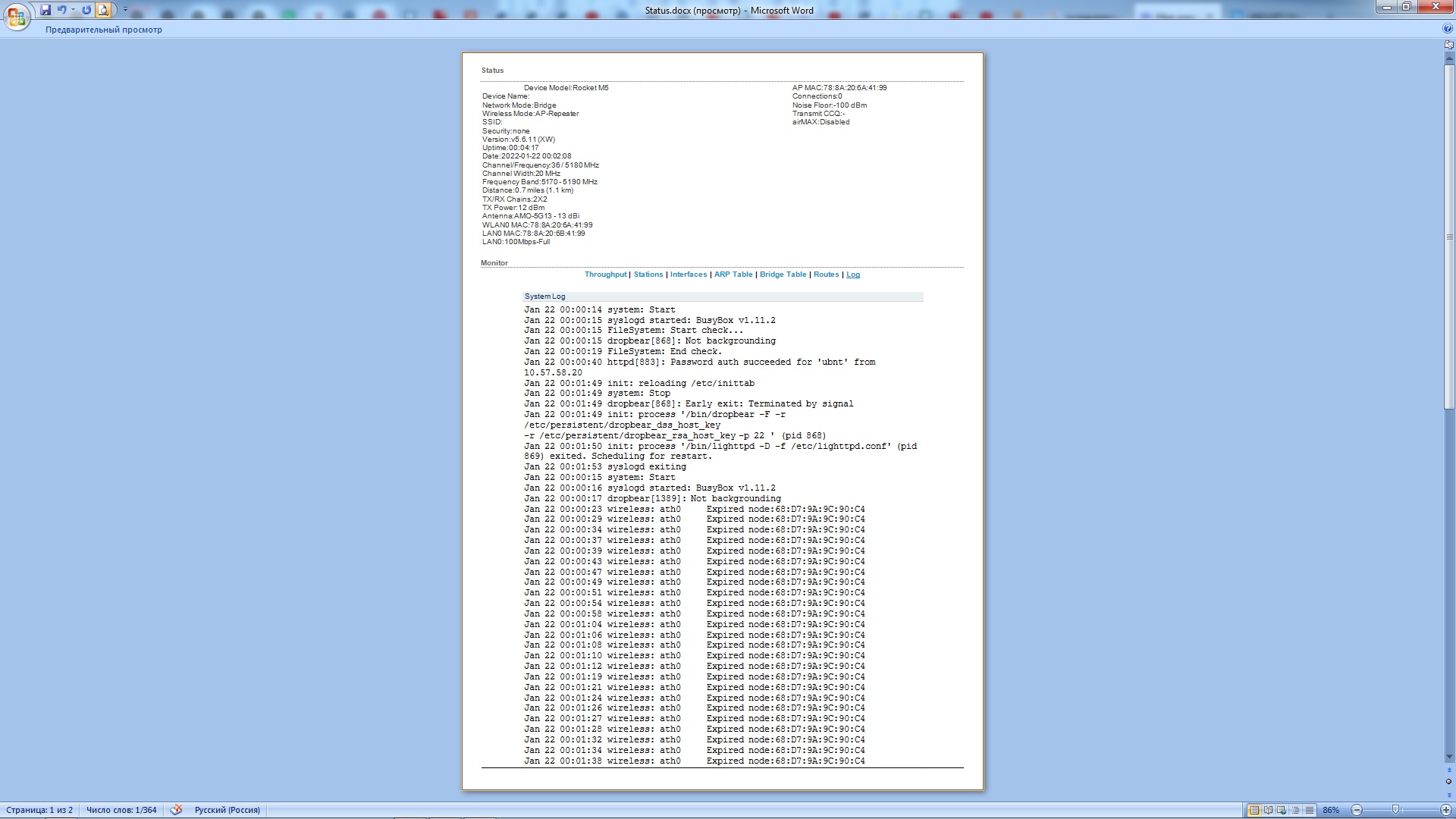Click the Undo arrow icon

(61, 10)
